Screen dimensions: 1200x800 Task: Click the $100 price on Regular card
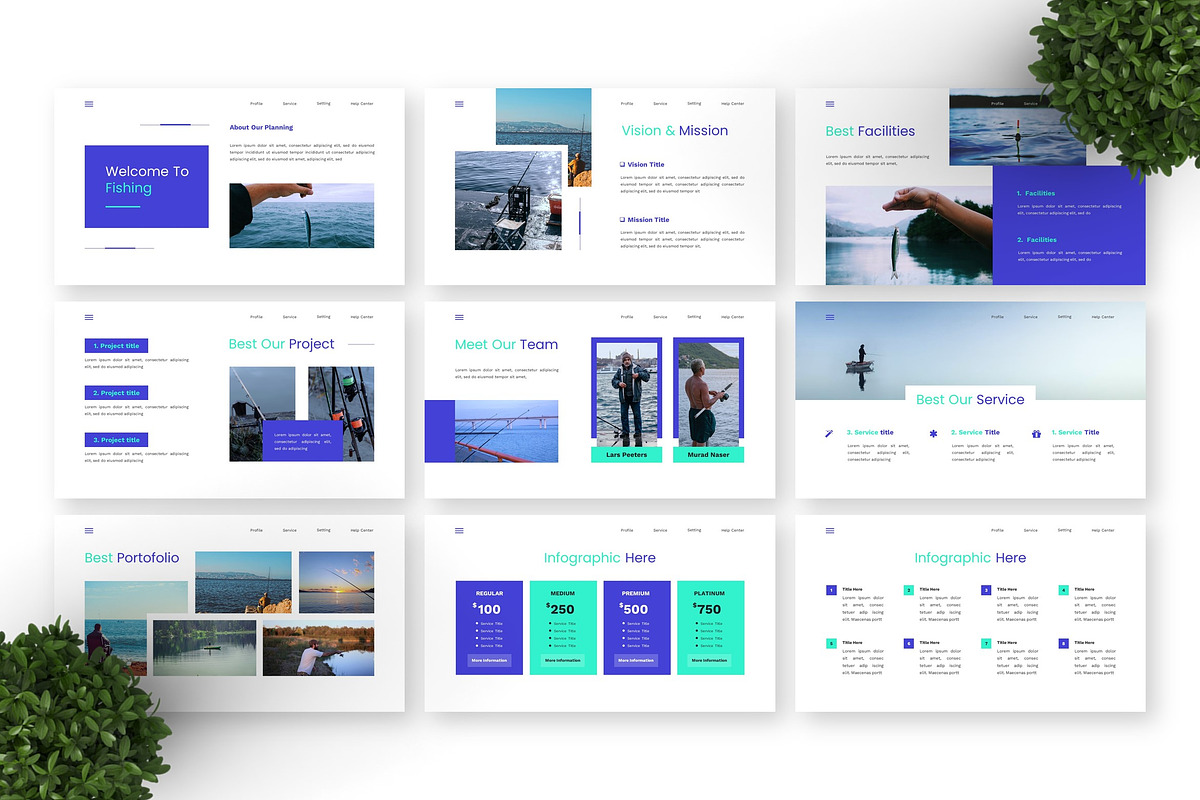(x=487, y=609)
